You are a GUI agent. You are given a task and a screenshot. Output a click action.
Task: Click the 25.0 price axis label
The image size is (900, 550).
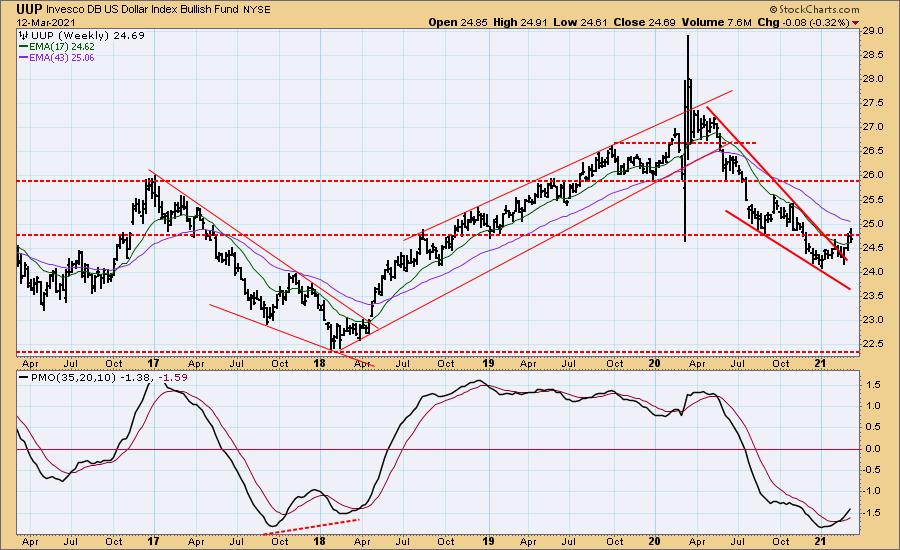pyautogui.click(x=872, y=224)
